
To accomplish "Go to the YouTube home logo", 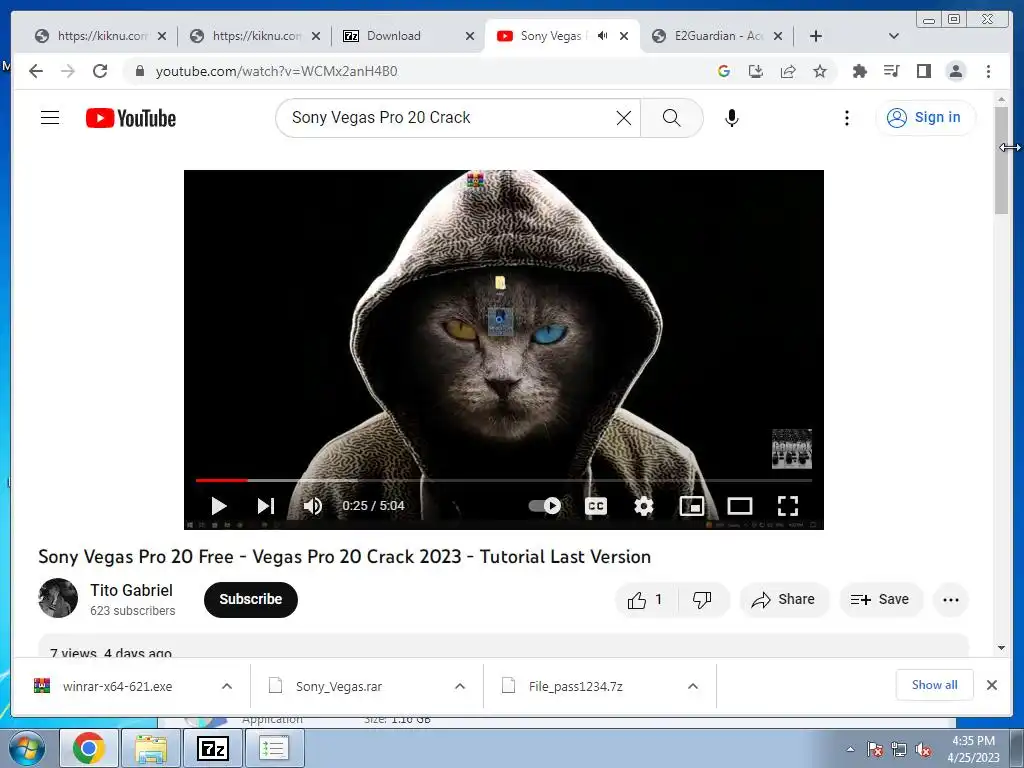I will tap(131, 118).
